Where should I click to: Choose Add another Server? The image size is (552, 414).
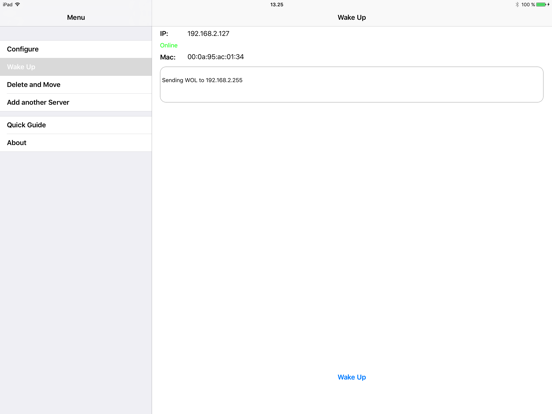(76, 102)
